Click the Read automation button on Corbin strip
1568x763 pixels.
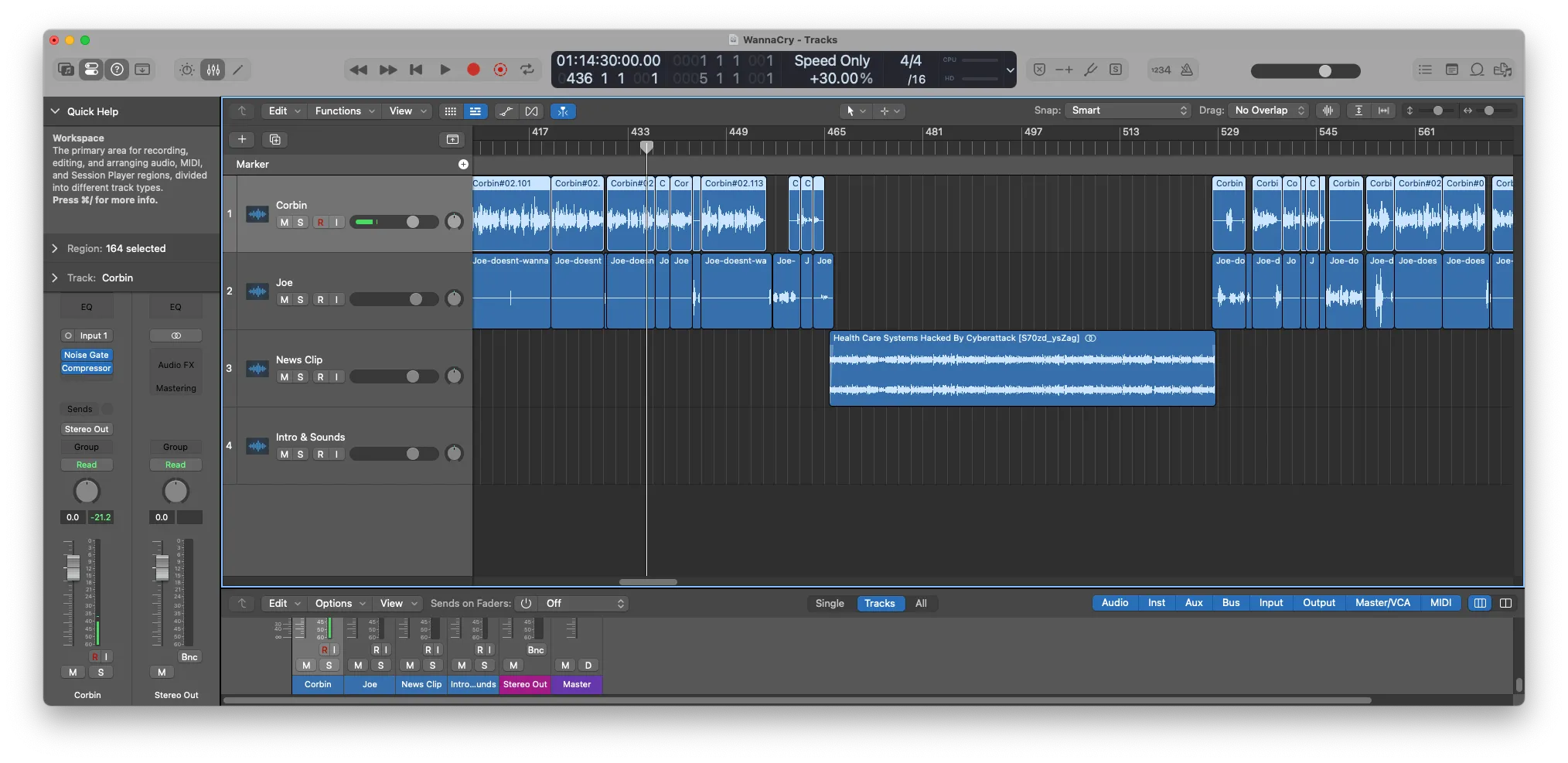coord(87,465)
